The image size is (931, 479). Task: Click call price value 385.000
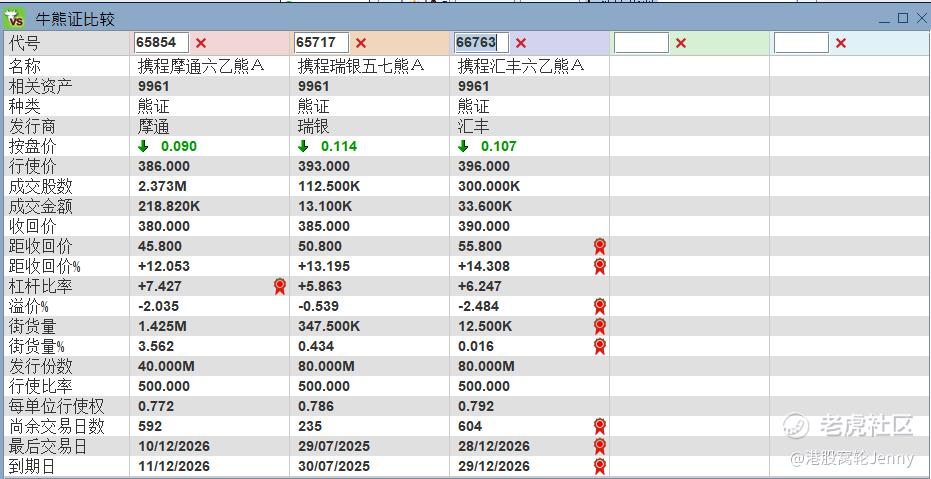point(324,226)
